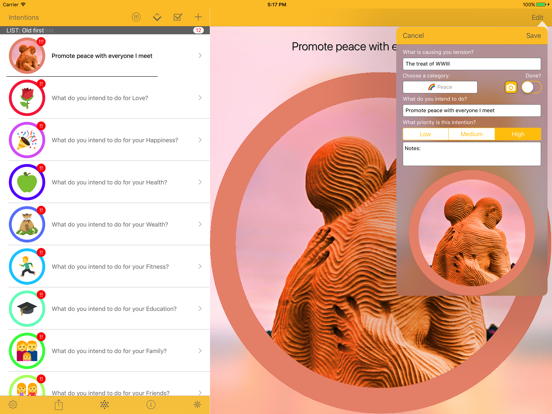The image size is (552, 414).
Task: Select 'Promote peace with everyone I meet' row text
Action: click(102, 56)
